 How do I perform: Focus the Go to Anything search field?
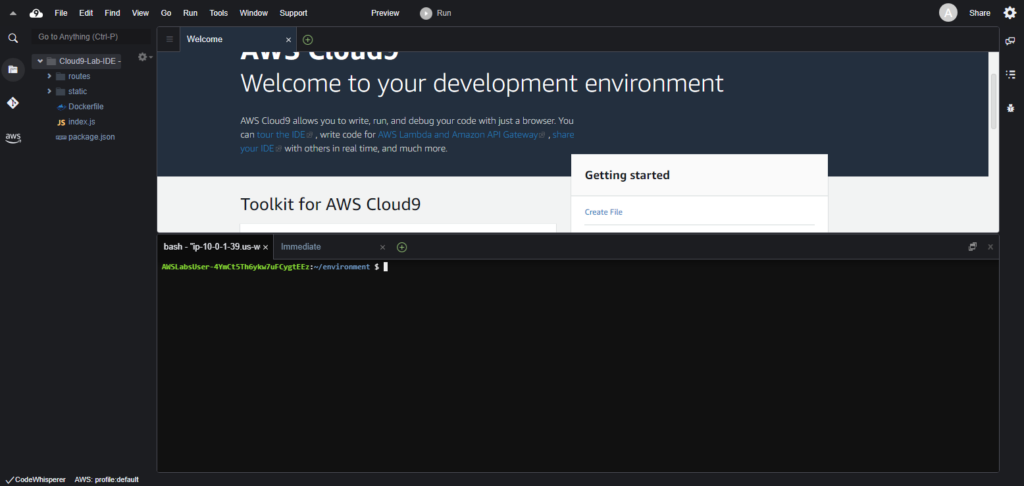(x=91, y=37)
